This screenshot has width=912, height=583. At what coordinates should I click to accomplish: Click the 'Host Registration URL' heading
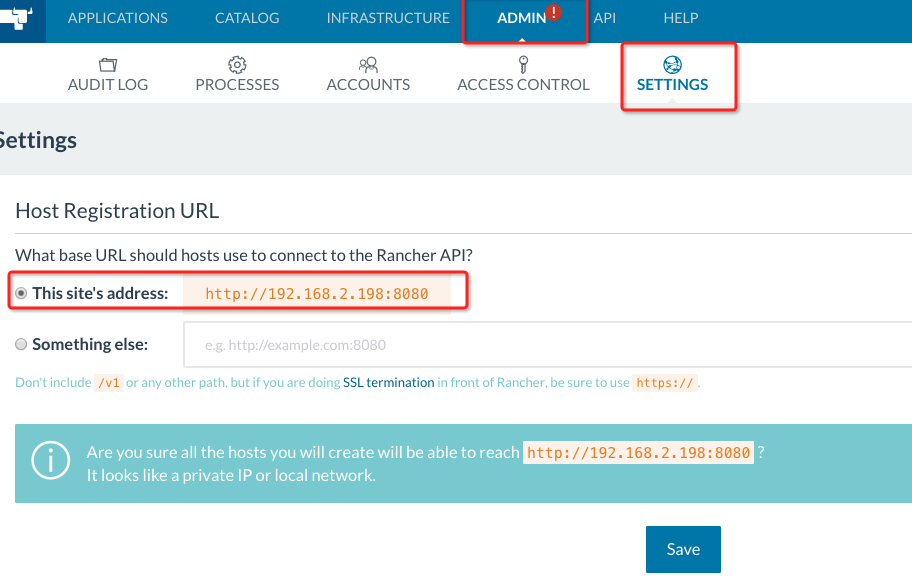pos(117,211)
